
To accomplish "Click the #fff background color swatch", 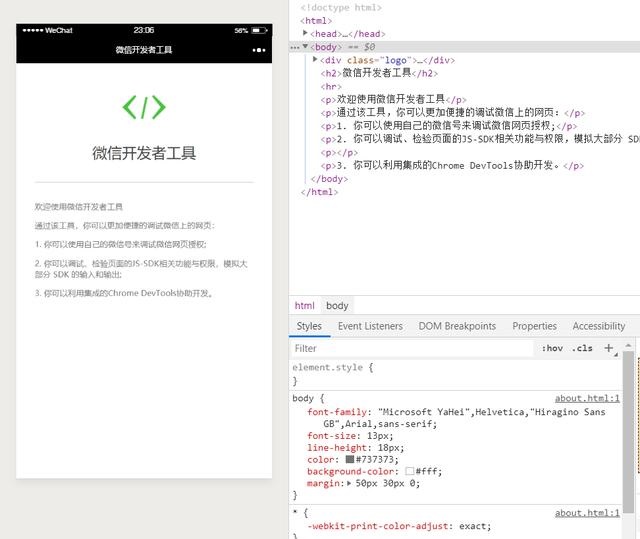I will tap(410, 471).
